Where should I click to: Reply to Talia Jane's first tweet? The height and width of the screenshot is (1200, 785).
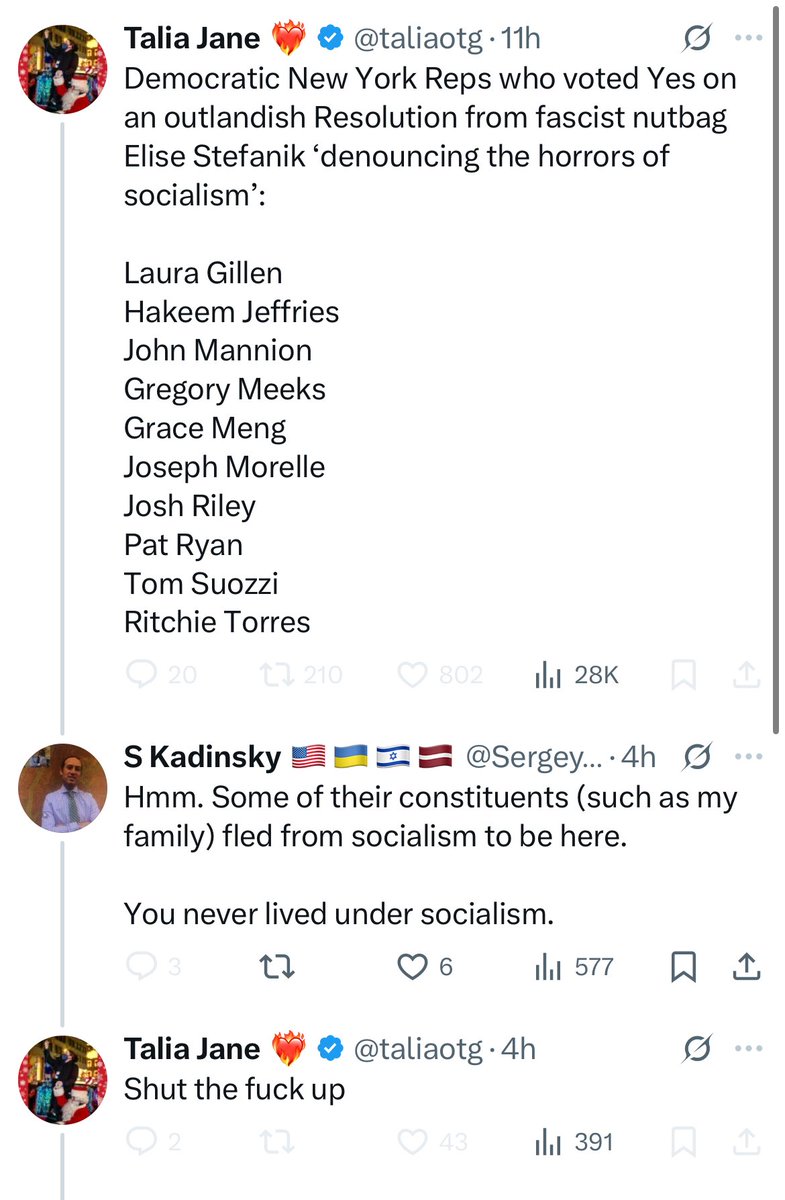point(143,675)
